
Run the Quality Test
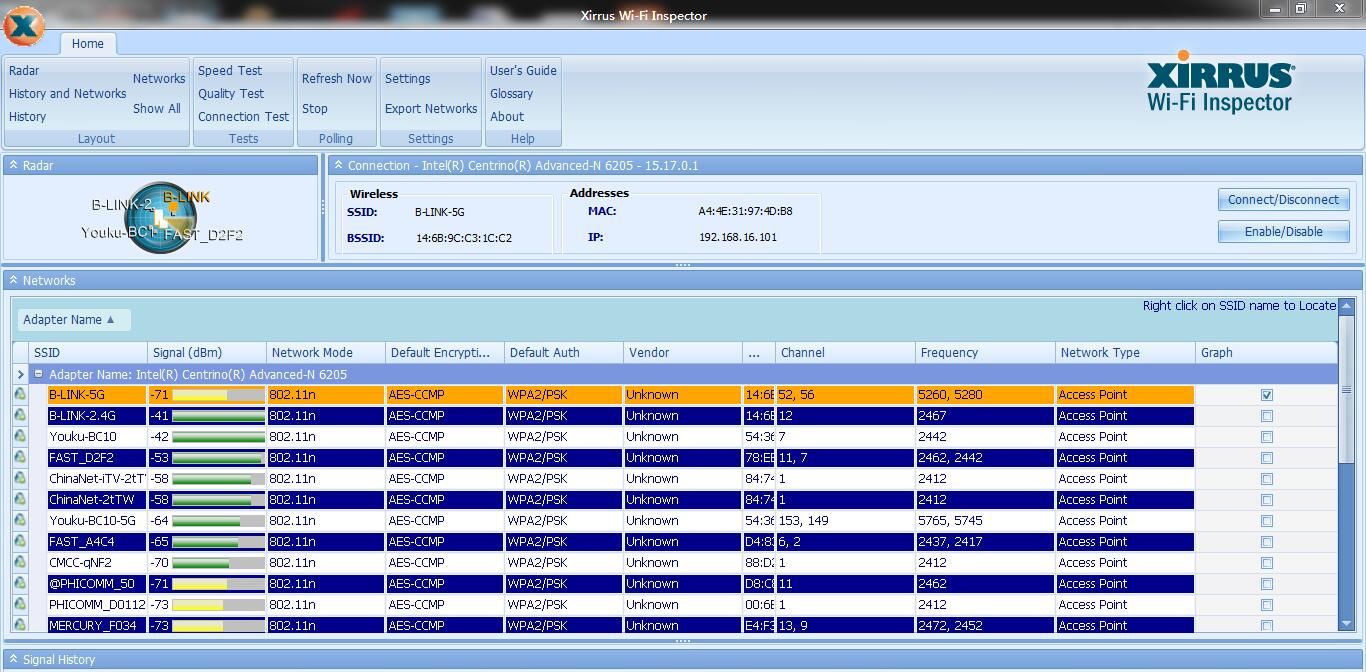(x=231, y=94)
